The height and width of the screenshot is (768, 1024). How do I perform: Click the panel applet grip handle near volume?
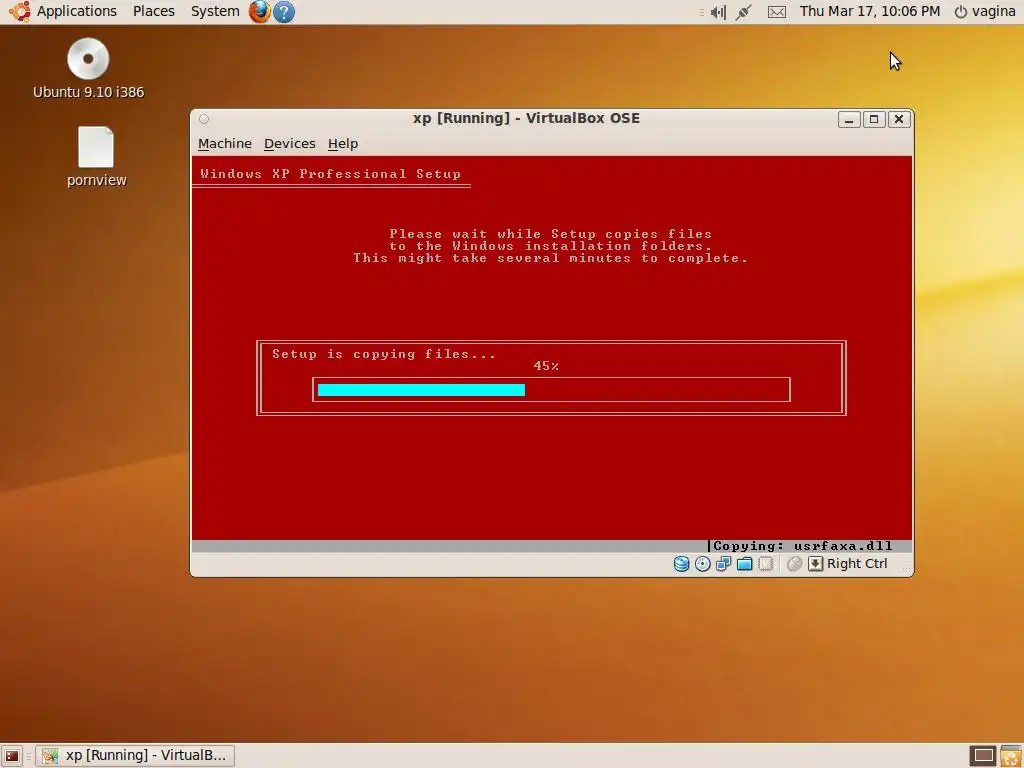(701, 12)
